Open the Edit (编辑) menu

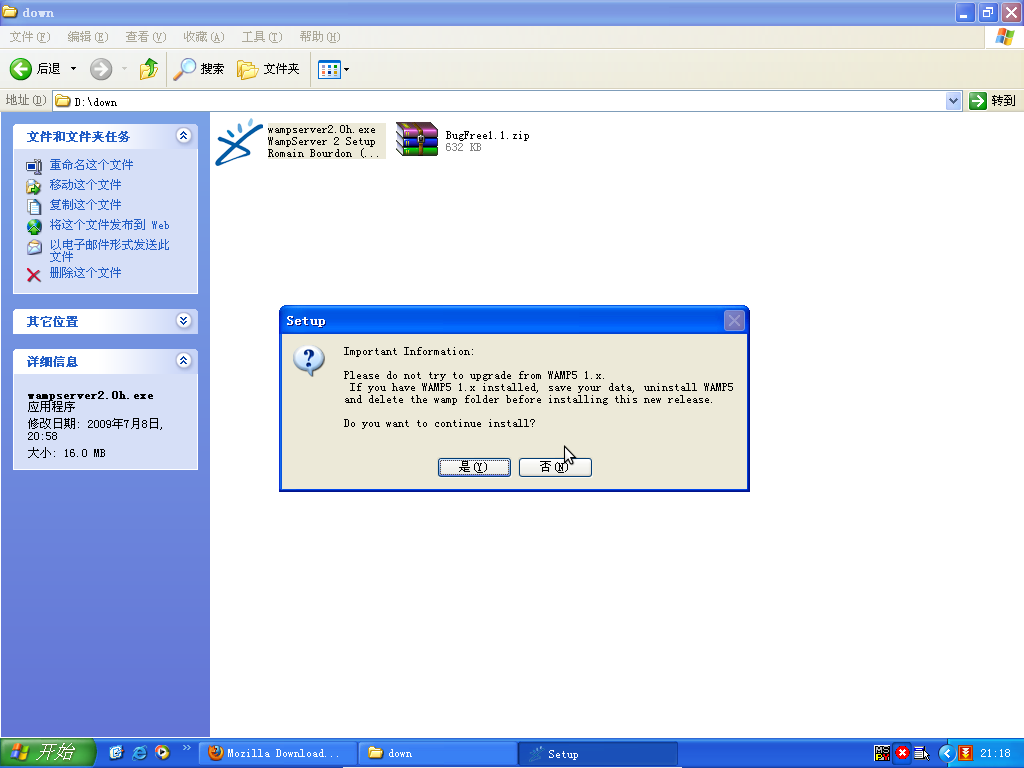(88, 37)
